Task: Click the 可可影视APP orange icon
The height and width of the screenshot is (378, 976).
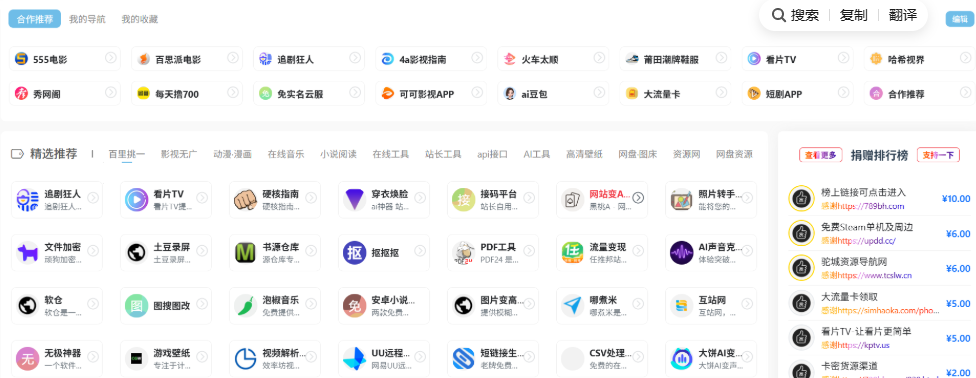Action: click(388, 94)
